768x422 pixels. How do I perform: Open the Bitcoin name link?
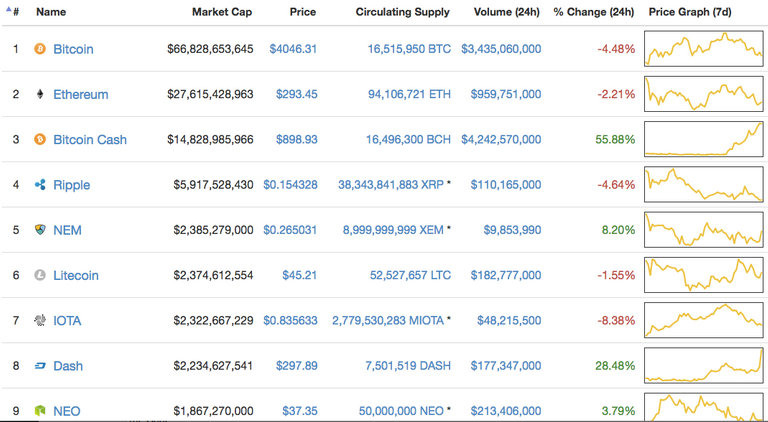[73, 49]
